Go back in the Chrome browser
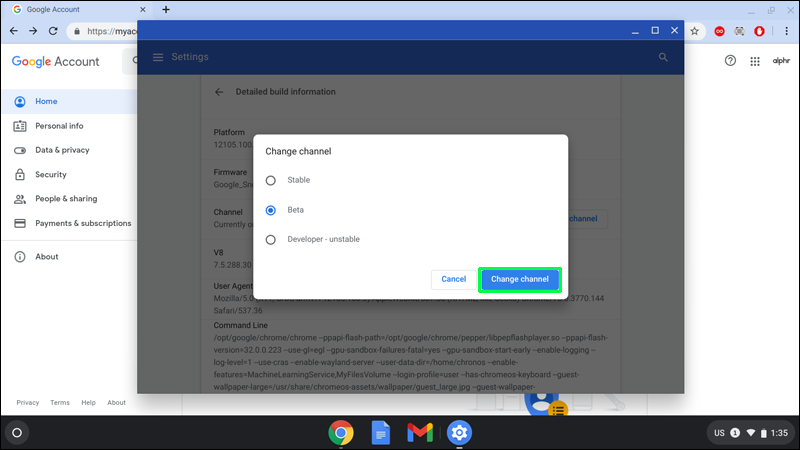 pyautogui.click(x=14, y=31)
